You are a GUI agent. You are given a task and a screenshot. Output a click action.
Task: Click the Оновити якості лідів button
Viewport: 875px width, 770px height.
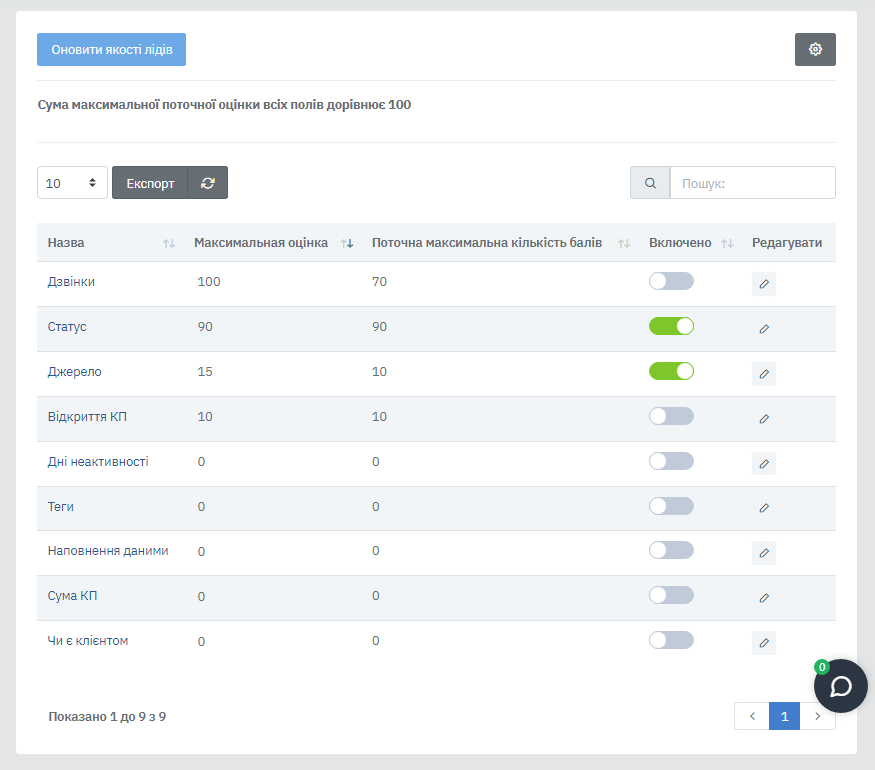pyautogui.click(x=111, y=50)
